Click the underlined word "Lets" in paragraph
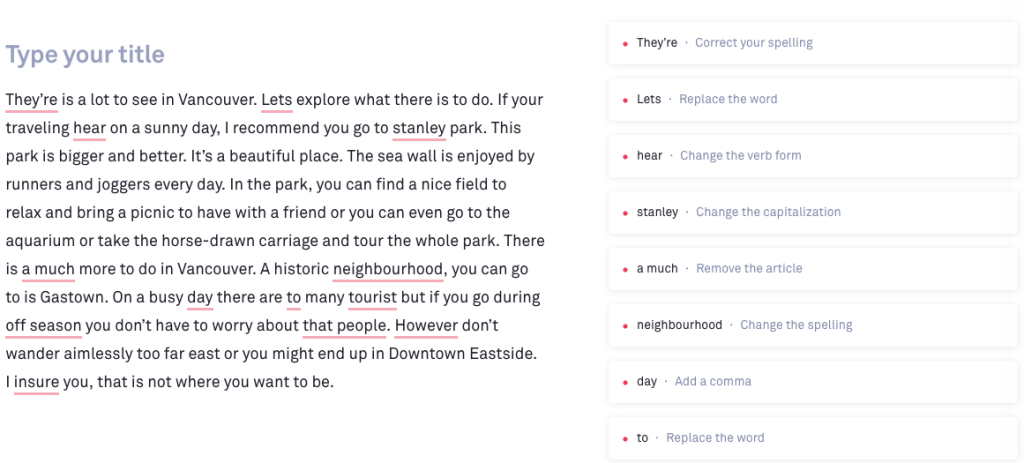Viewport: 1024px width, 463px height. pyautogui.click(x=276, y=100)
